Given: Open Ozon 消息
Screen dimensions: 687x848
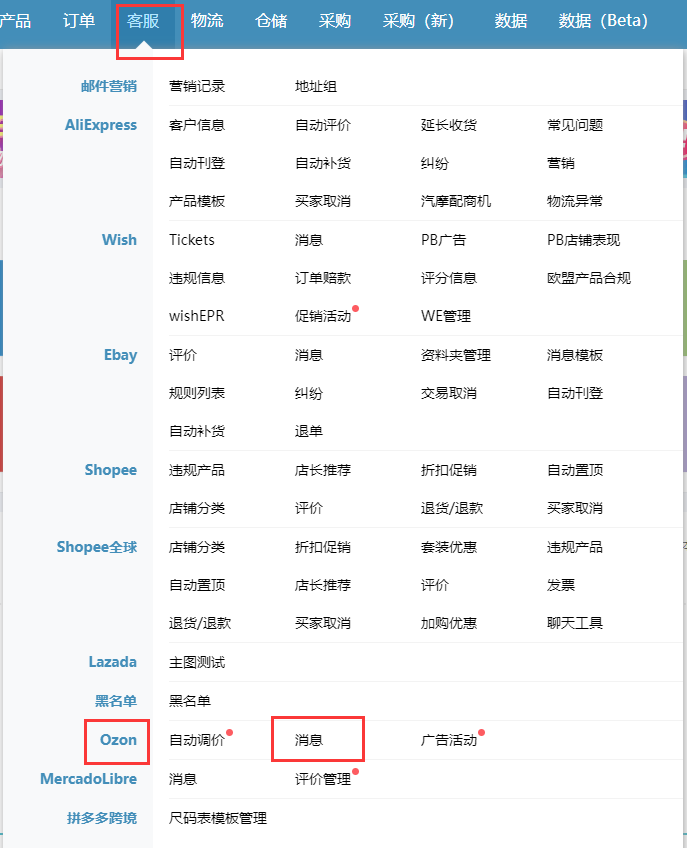Looking at the screenshot, I should pyautogui.click(x=309, y=740).
